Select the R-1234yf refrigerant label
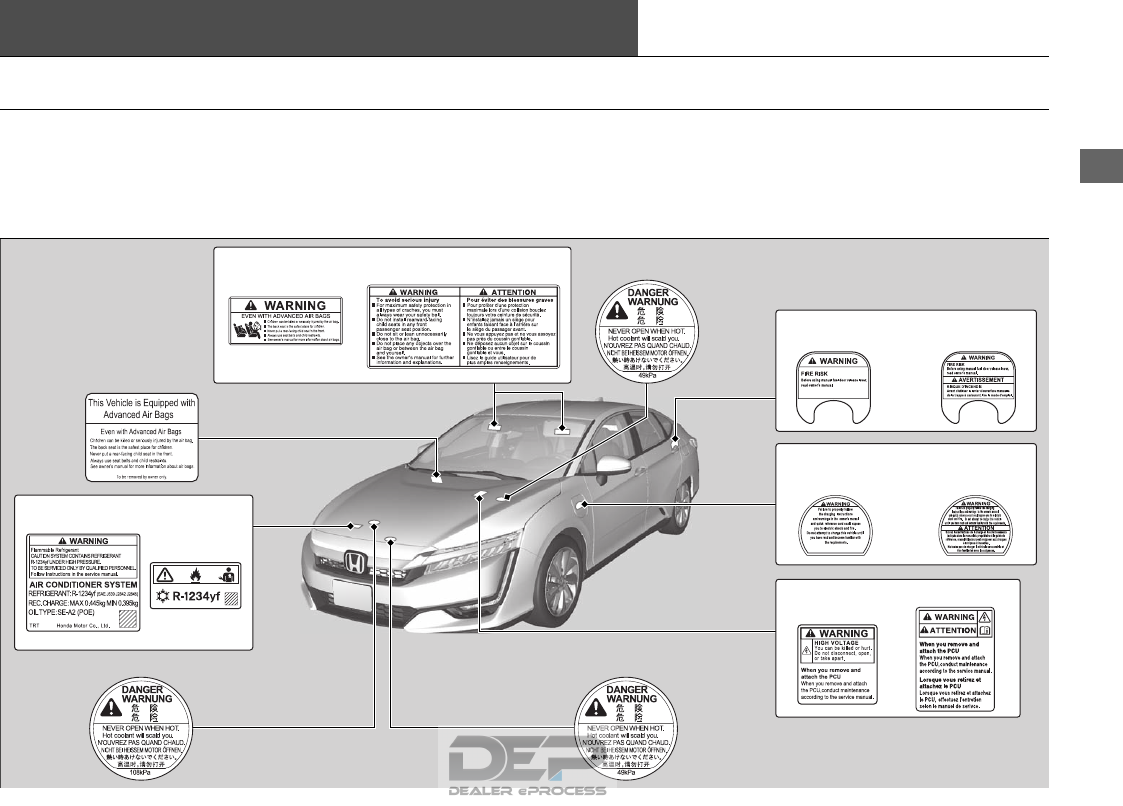The width and height of the screenshot is (1123, 806). (x=196, y=585)
